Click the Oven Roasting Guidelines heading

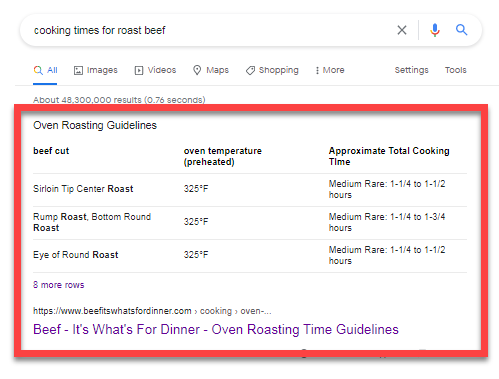point(95,125)
